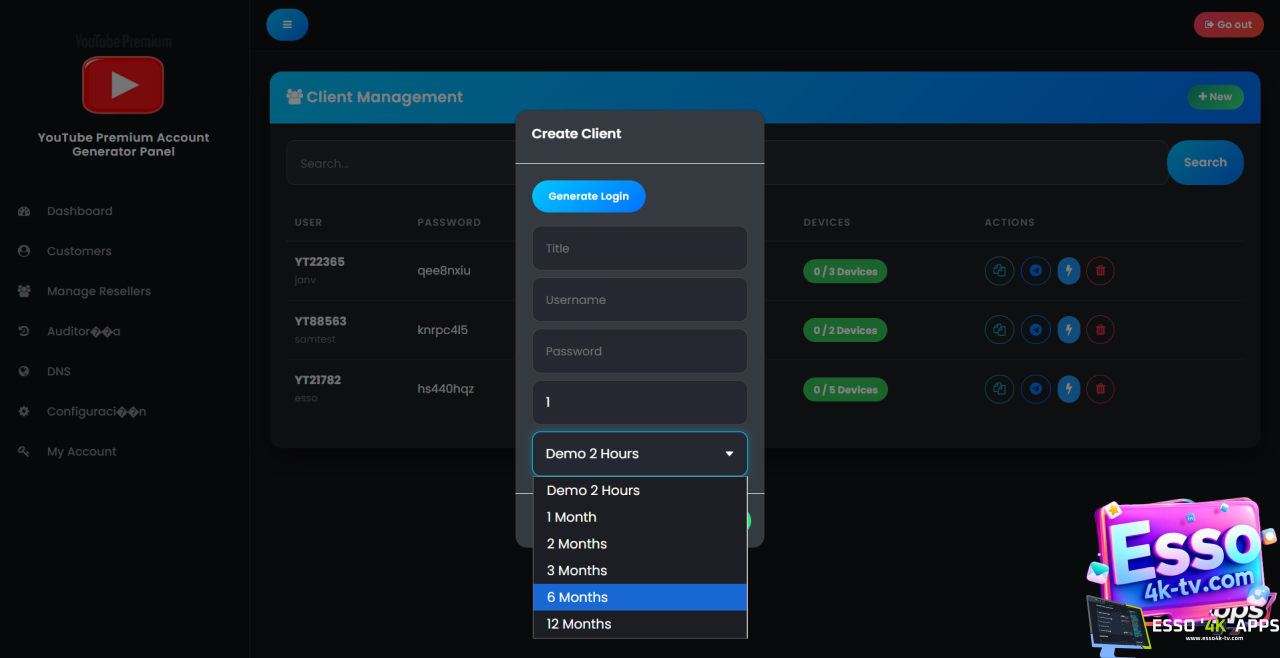Click the Telegram share icon for YT88563
1280x658 pixels.
1035,330
